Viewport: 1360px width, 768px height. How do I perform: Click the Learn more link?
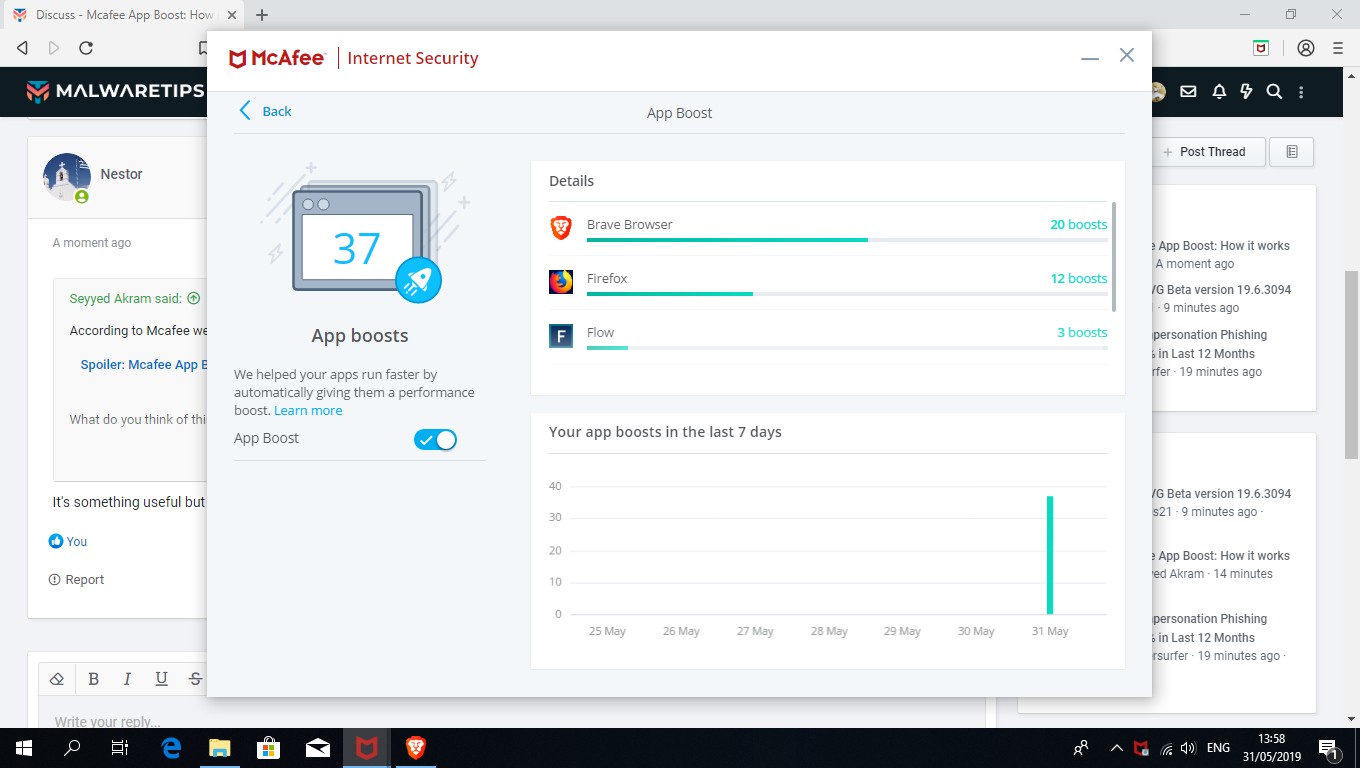coord(308,411)
